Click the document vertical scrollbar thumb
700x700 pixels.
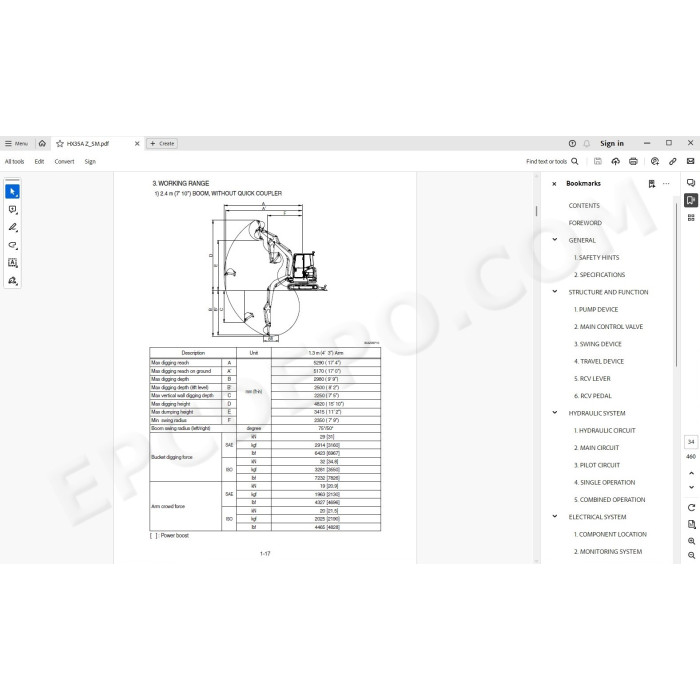tap(536, 211)
